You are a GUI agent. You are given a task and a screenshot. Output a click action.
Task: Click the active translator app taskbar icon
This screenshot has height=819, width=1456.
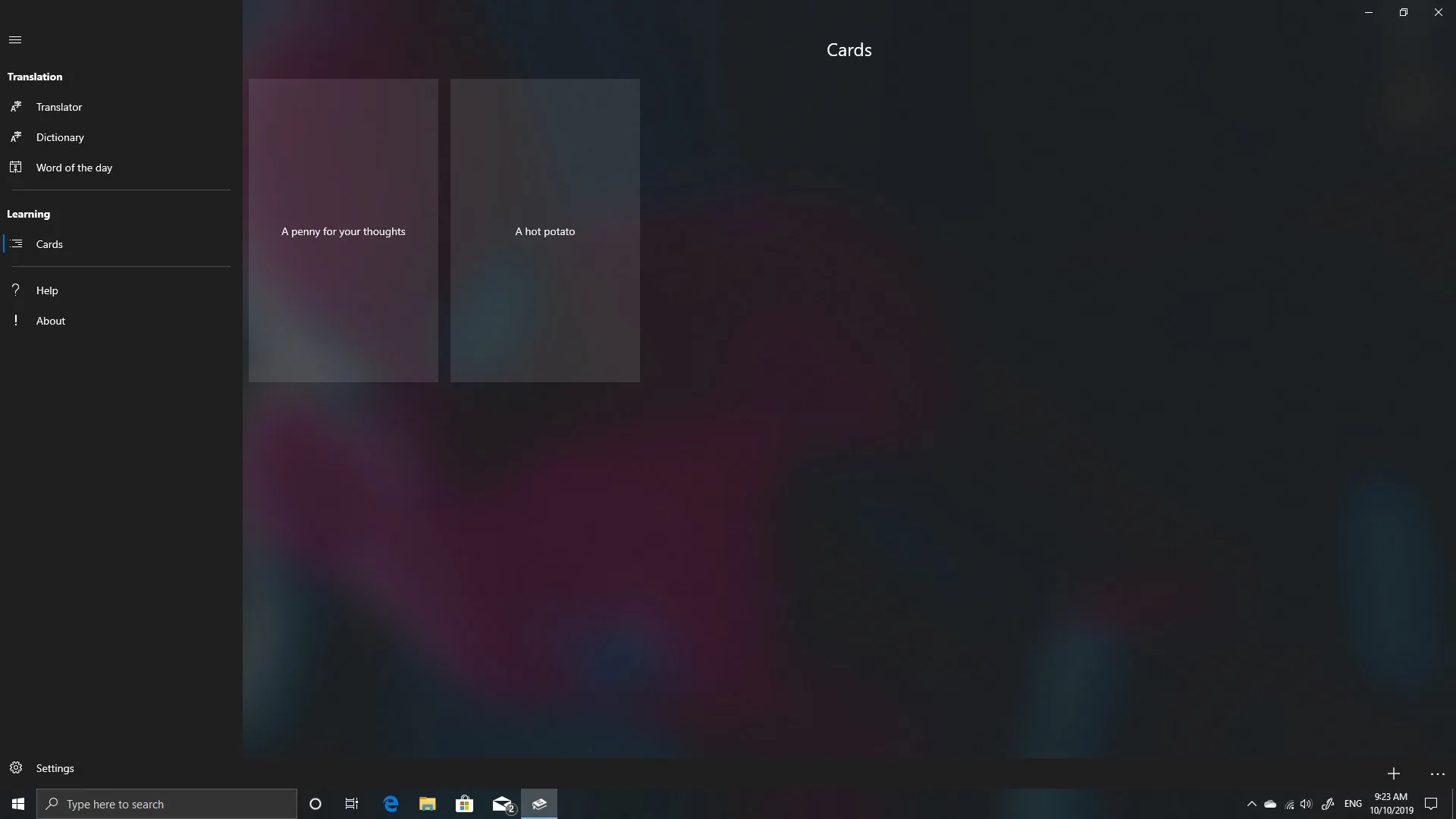pos(539,804)
